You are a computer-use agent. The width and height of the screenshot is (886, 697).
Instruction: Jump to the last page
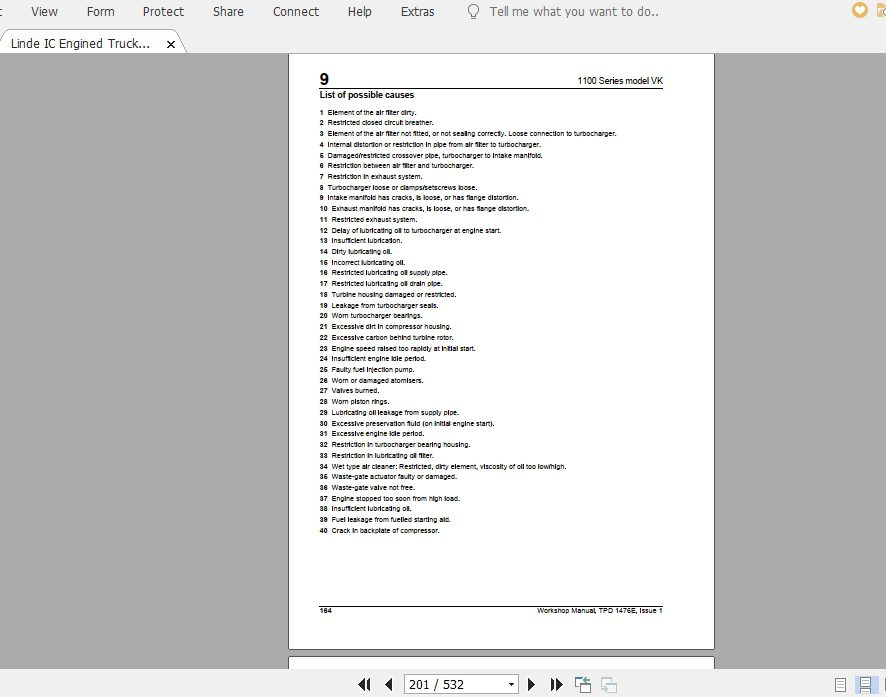click(x=556, y=685)
